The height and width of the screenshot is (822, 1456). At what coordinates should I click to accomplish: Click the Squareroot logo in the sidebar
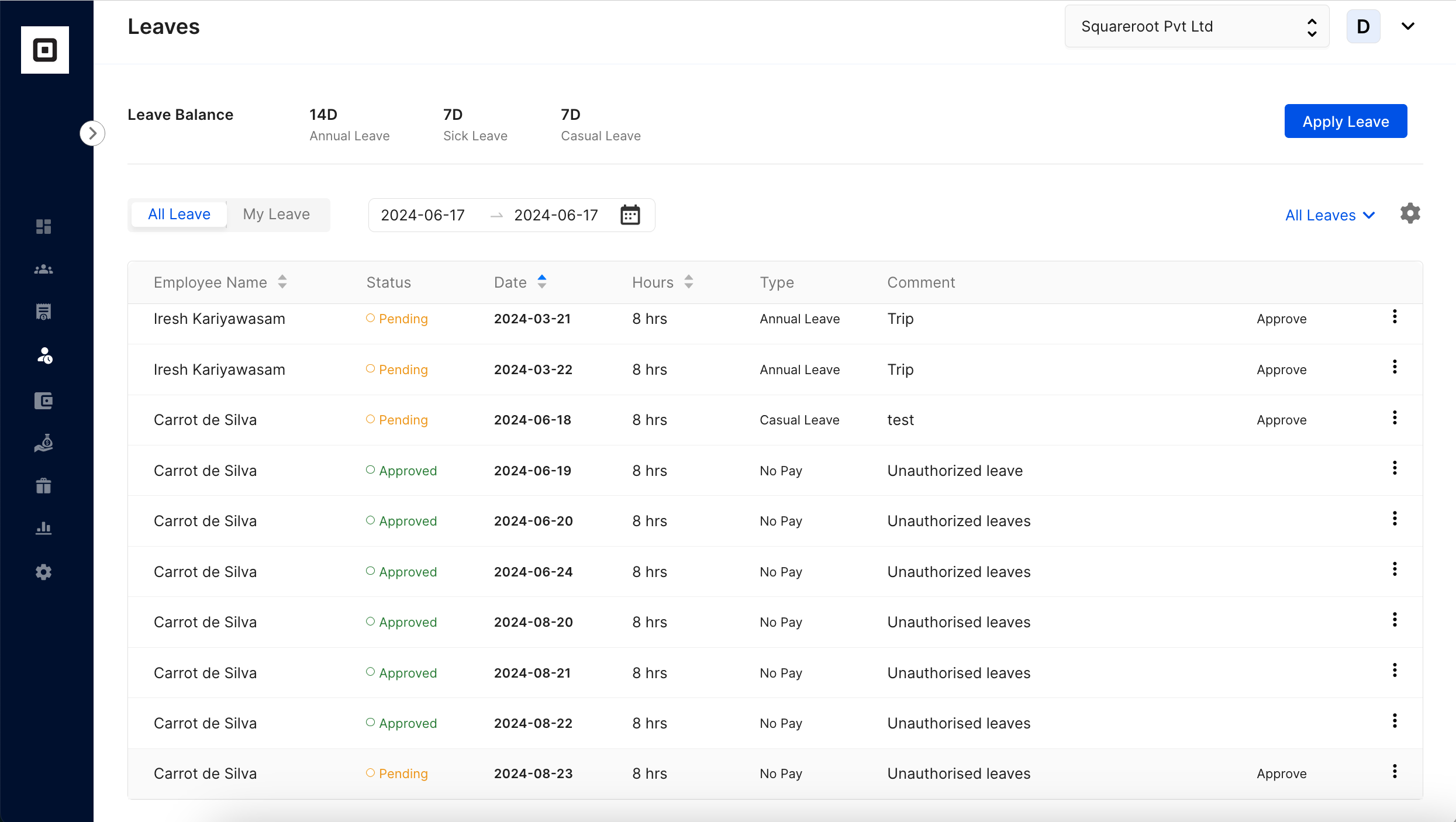click(x=45, y=50)
